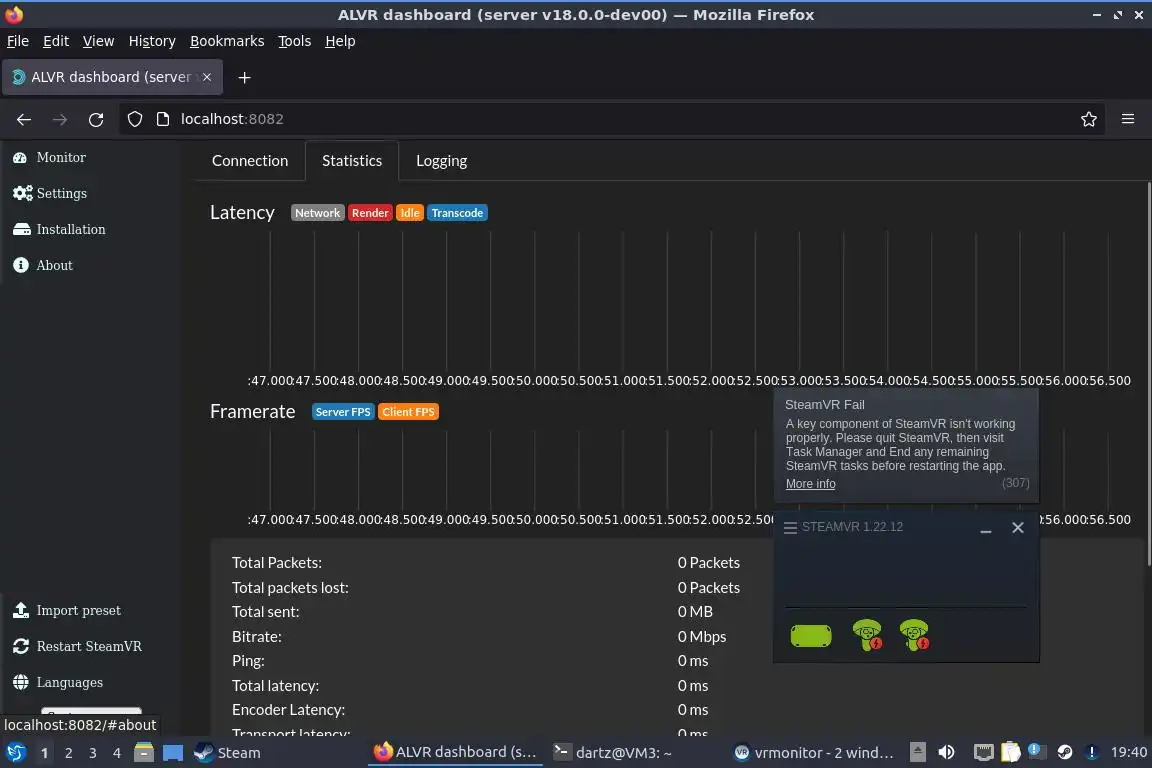Toggle the Network latency series
This screenshot has width=1152, height=768.
[317, 213]
